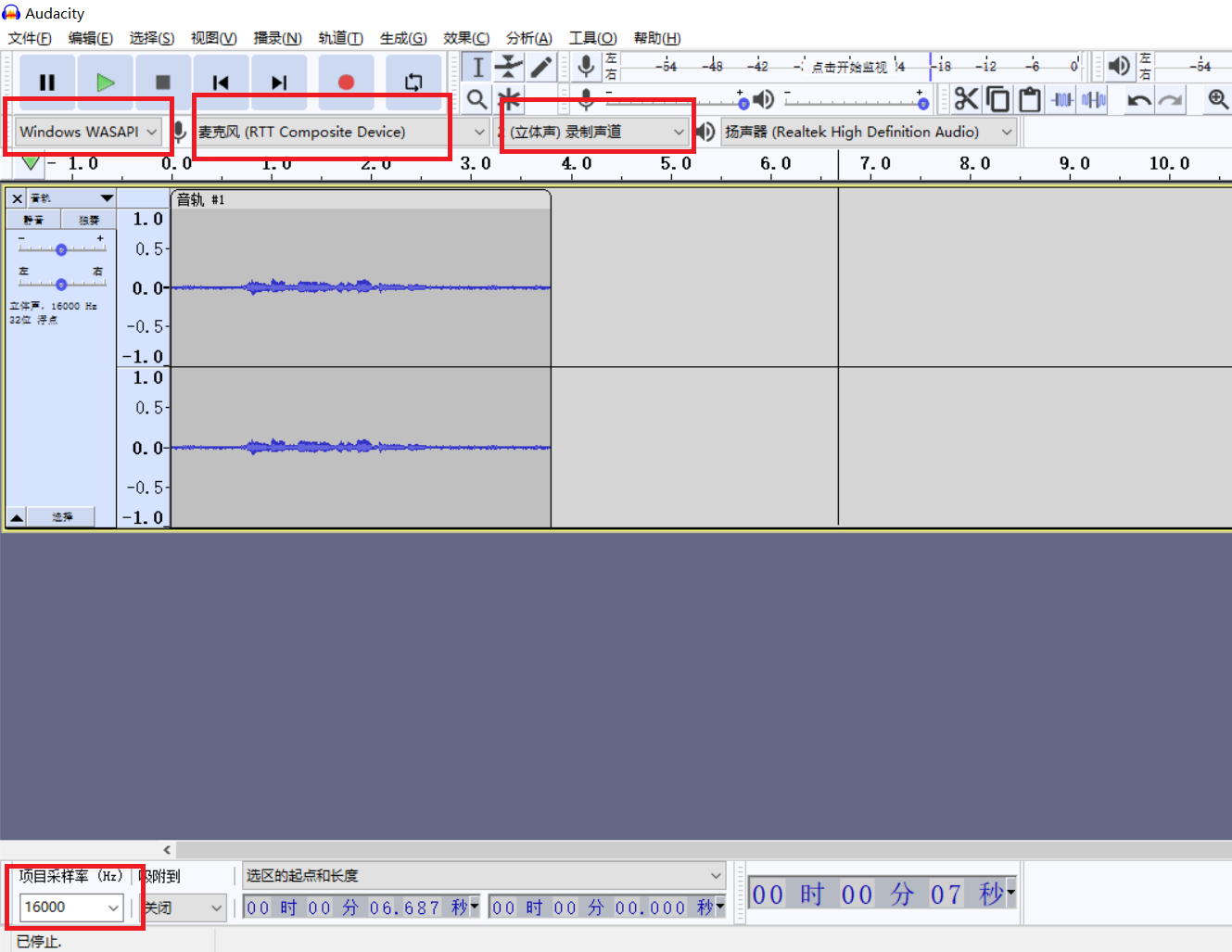
Task: Select the Zoom magnifier tool
Action: (x=477, y=98)
